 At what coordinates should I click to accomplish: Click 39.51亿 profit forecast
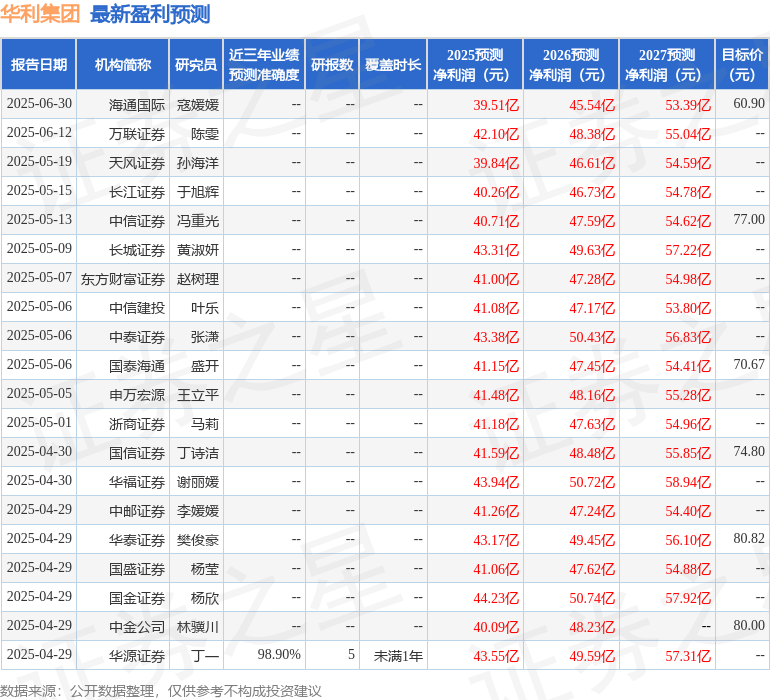496,105
